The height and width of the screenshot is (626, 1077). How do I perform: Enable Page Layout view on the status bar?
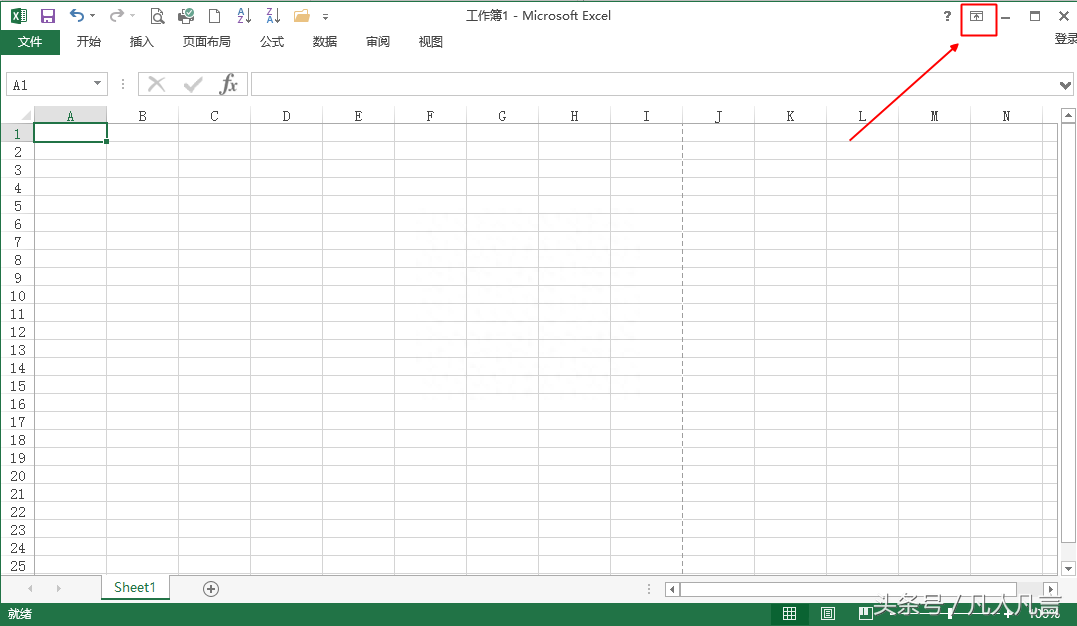coord(827,613)
